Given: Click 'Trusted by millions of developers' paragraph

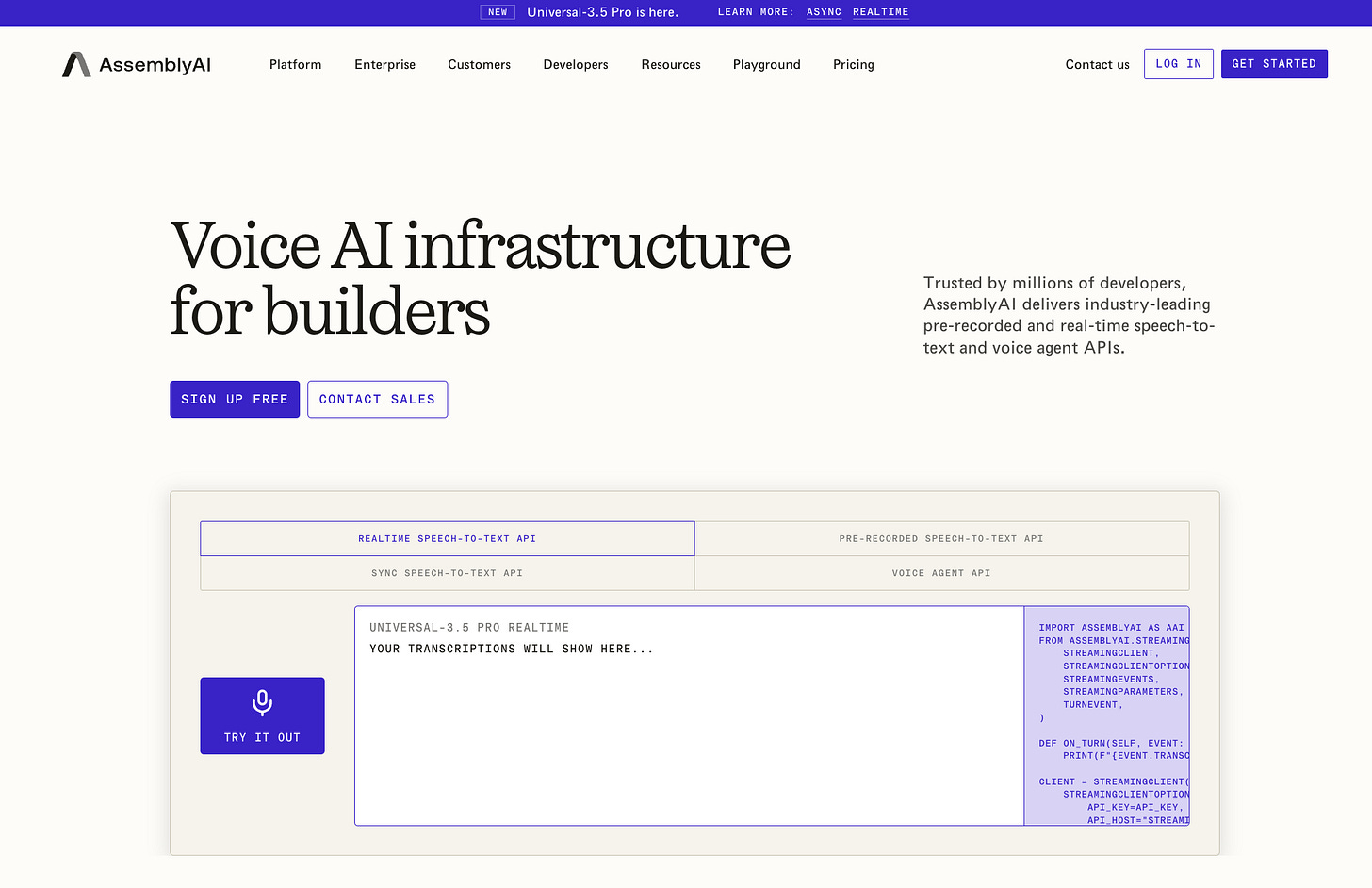Looking at the screenshot, I should [x=1070, y=315].
